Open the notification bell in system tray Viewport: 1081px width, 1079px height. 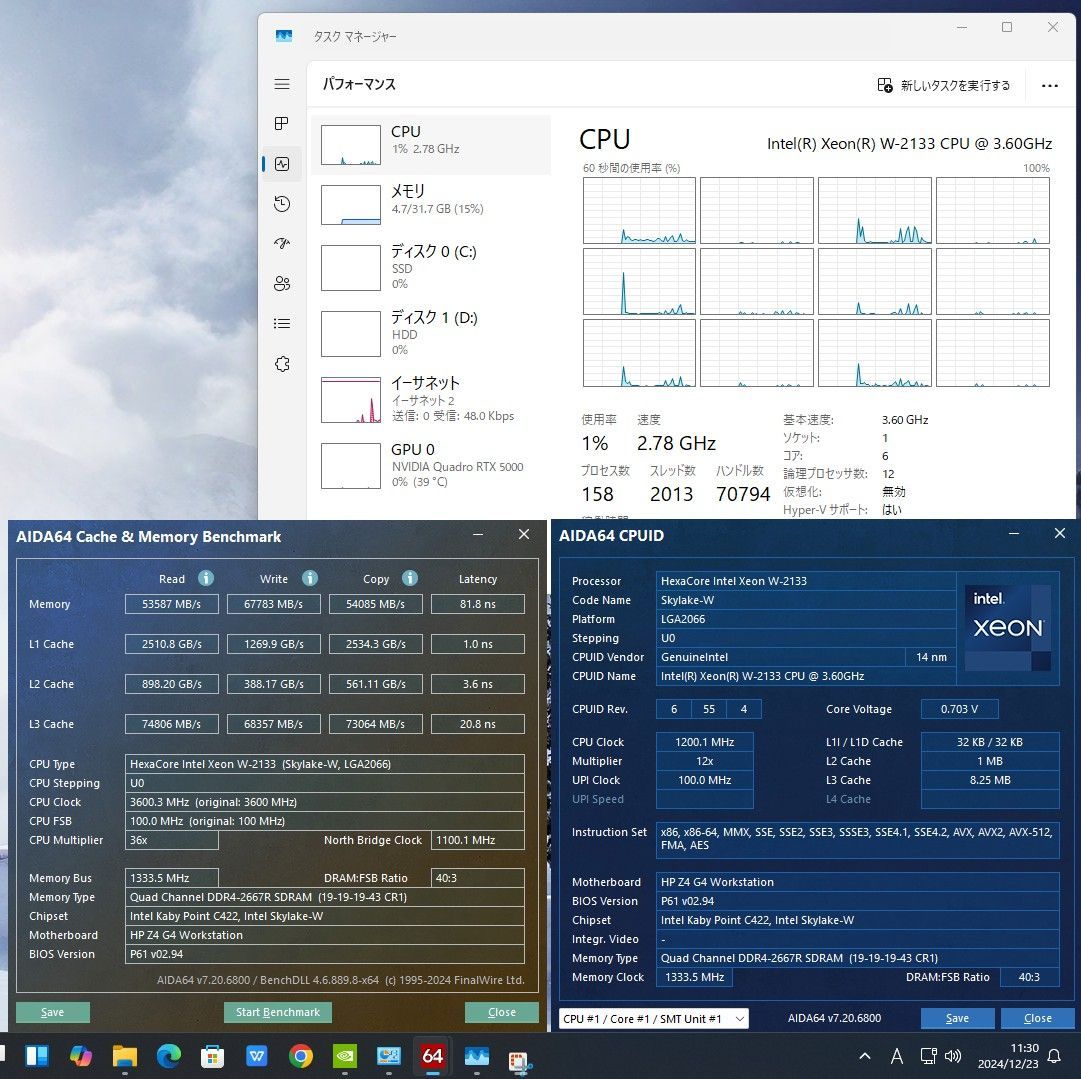(x=1053, y=1056)
